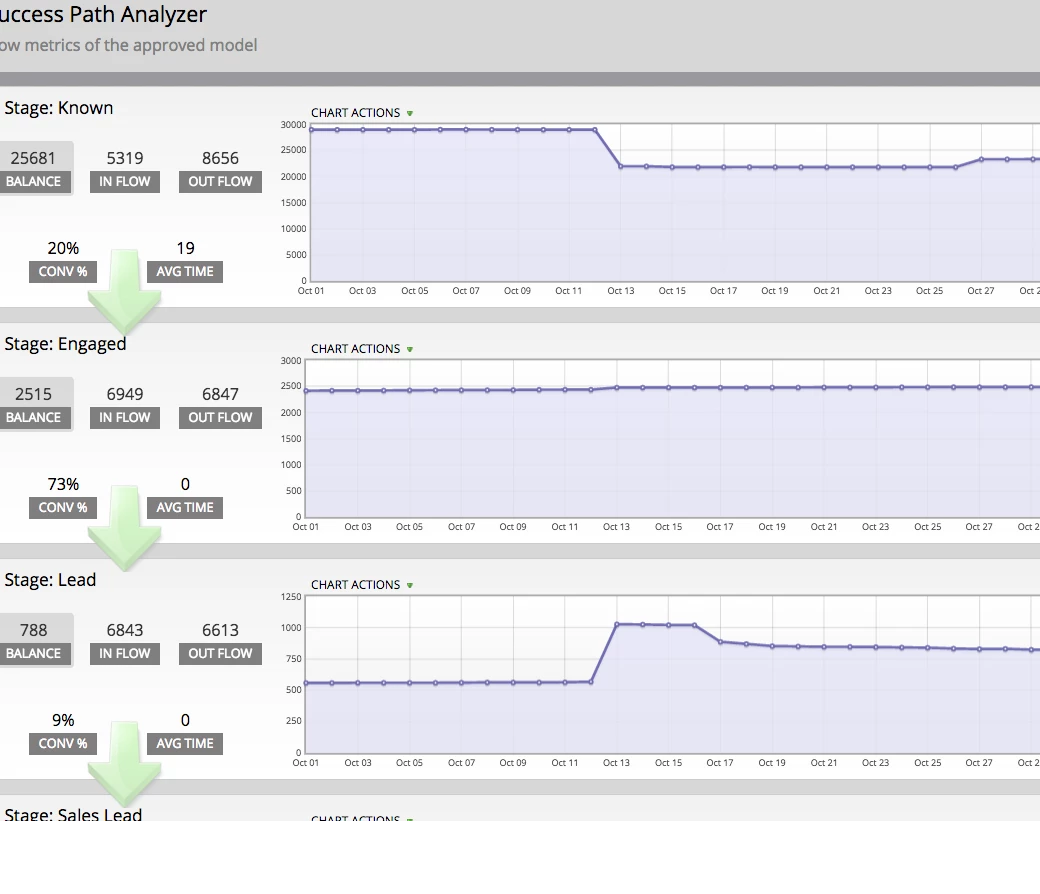Click the Lead out flow value 6613
1040x894 pixels.
click(x=220, y=631)
